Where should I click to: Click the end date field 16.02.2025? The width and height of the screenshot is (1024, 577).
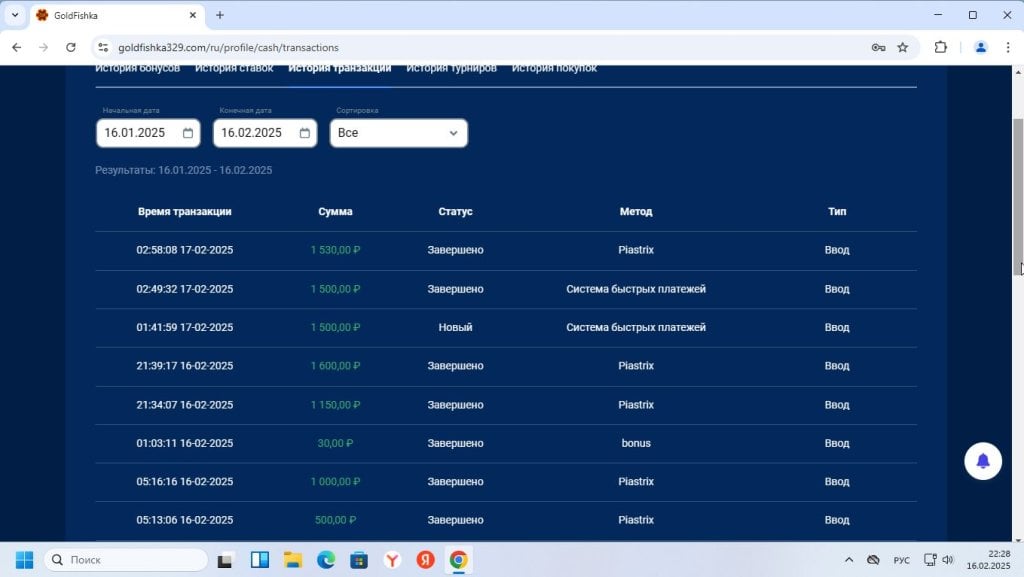coord(265,133)
